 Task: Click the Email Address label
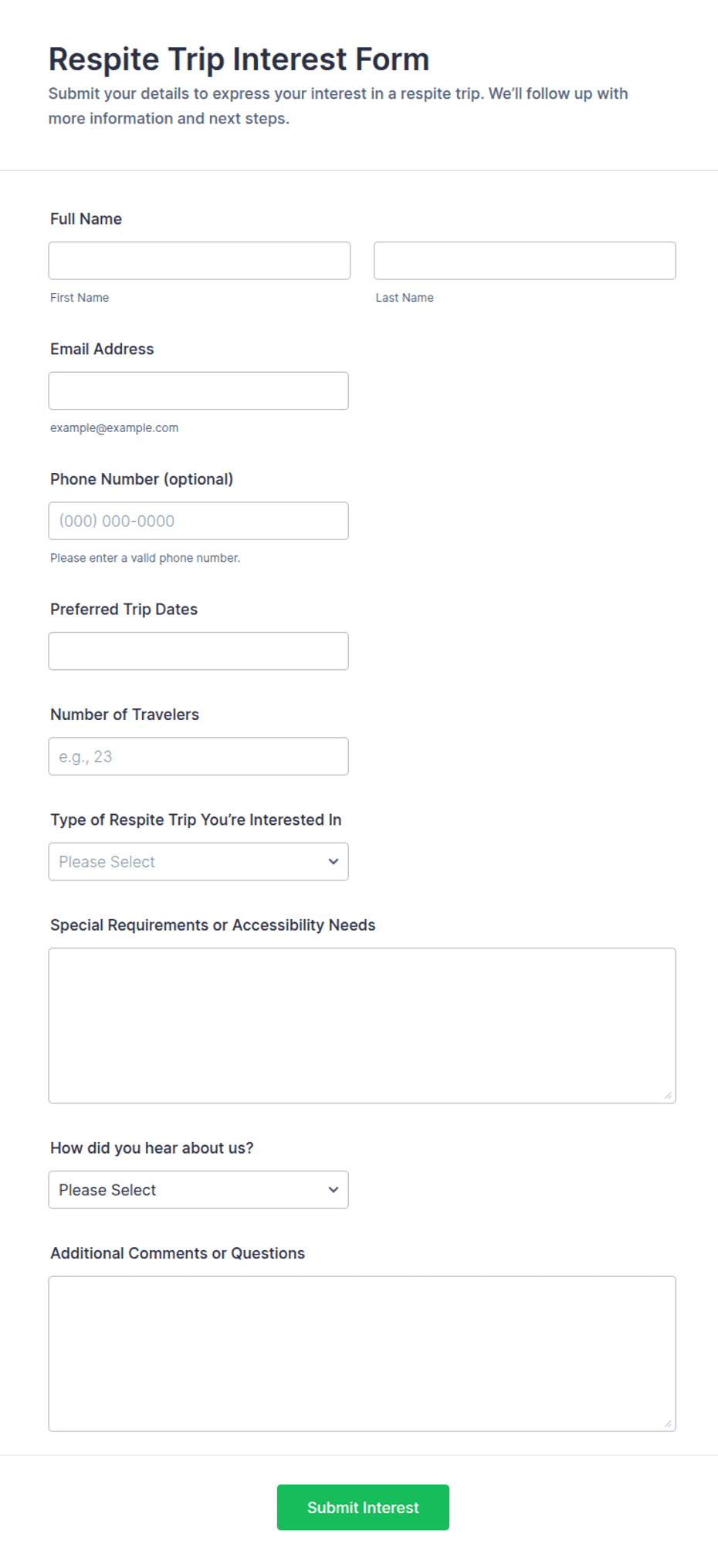click(x=102, y=349)
